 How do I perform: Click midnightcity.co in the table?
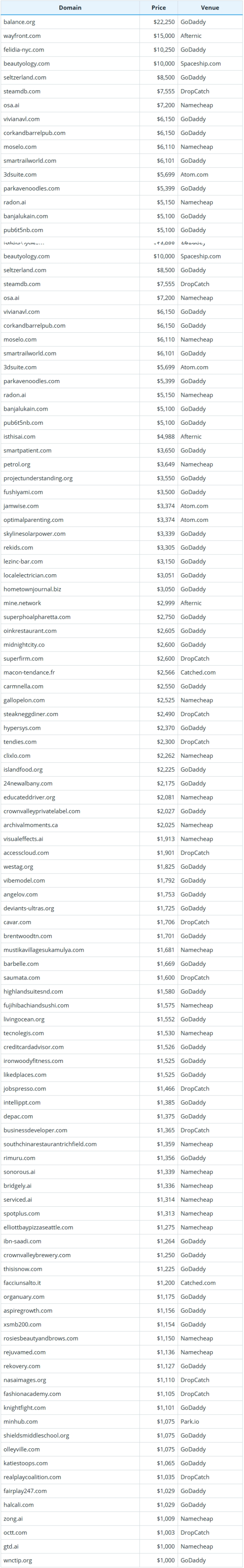click(x=24, y=645)
